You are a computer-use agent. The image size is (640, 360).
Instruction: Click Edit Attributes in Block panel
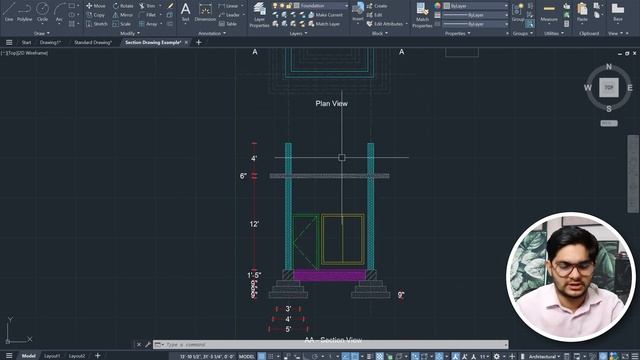coord(385,24)
